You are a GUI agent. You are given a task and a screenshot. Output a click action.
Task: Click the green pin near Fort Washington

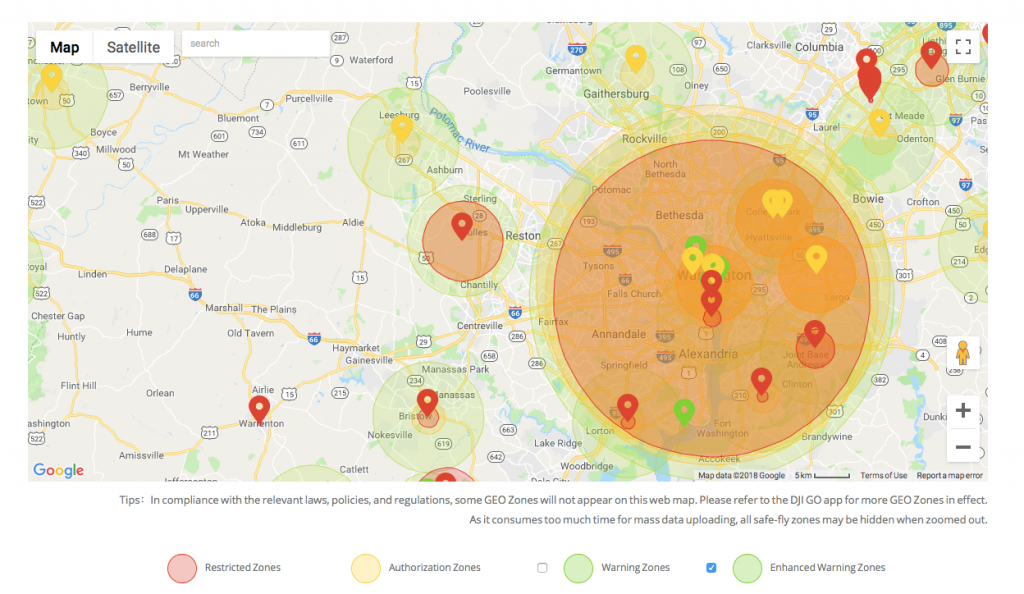click(x=684, y=410)
